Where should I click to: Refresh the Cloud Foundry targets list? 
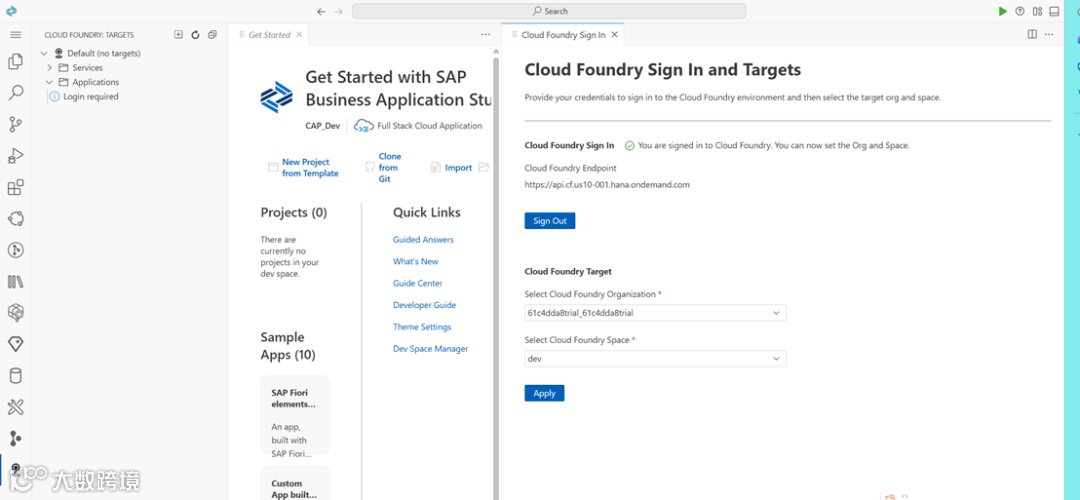click(x=195, y=35)
